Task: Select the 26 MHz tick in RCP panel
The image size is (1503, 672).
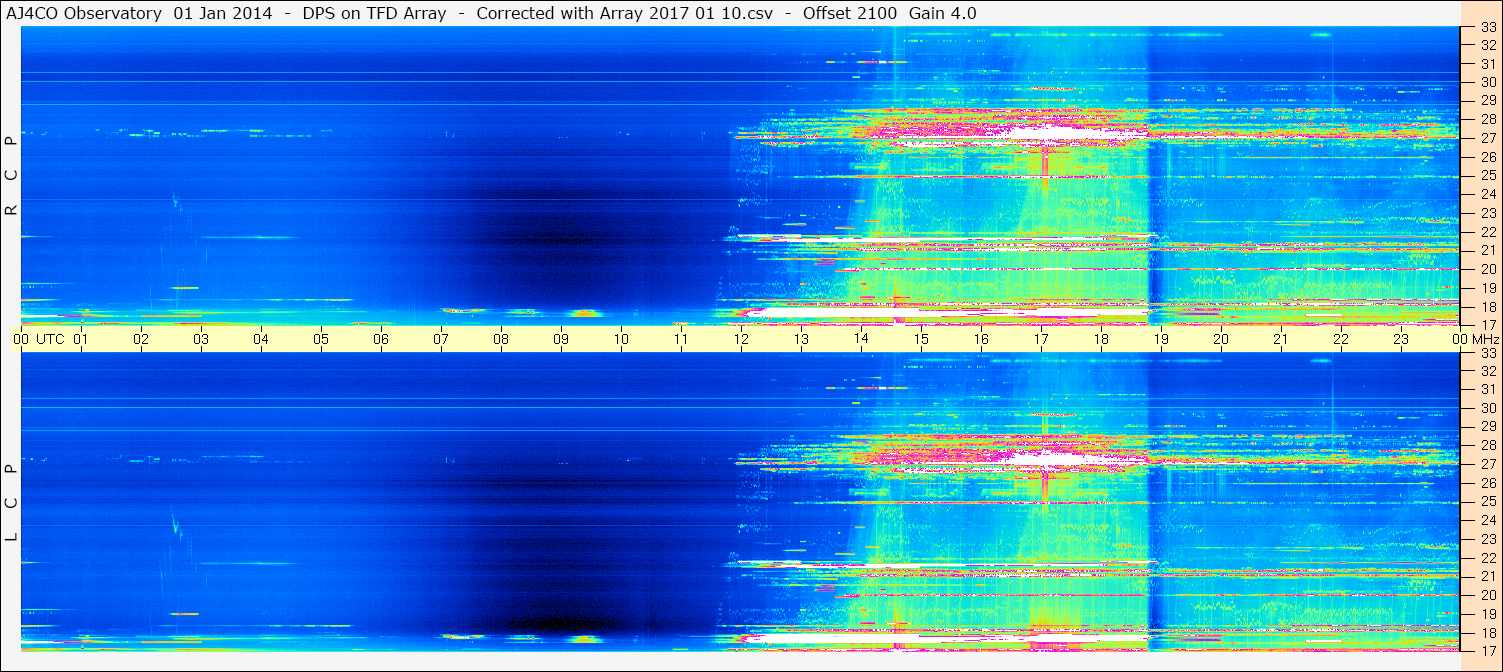Action: (x=1487, y=157)
